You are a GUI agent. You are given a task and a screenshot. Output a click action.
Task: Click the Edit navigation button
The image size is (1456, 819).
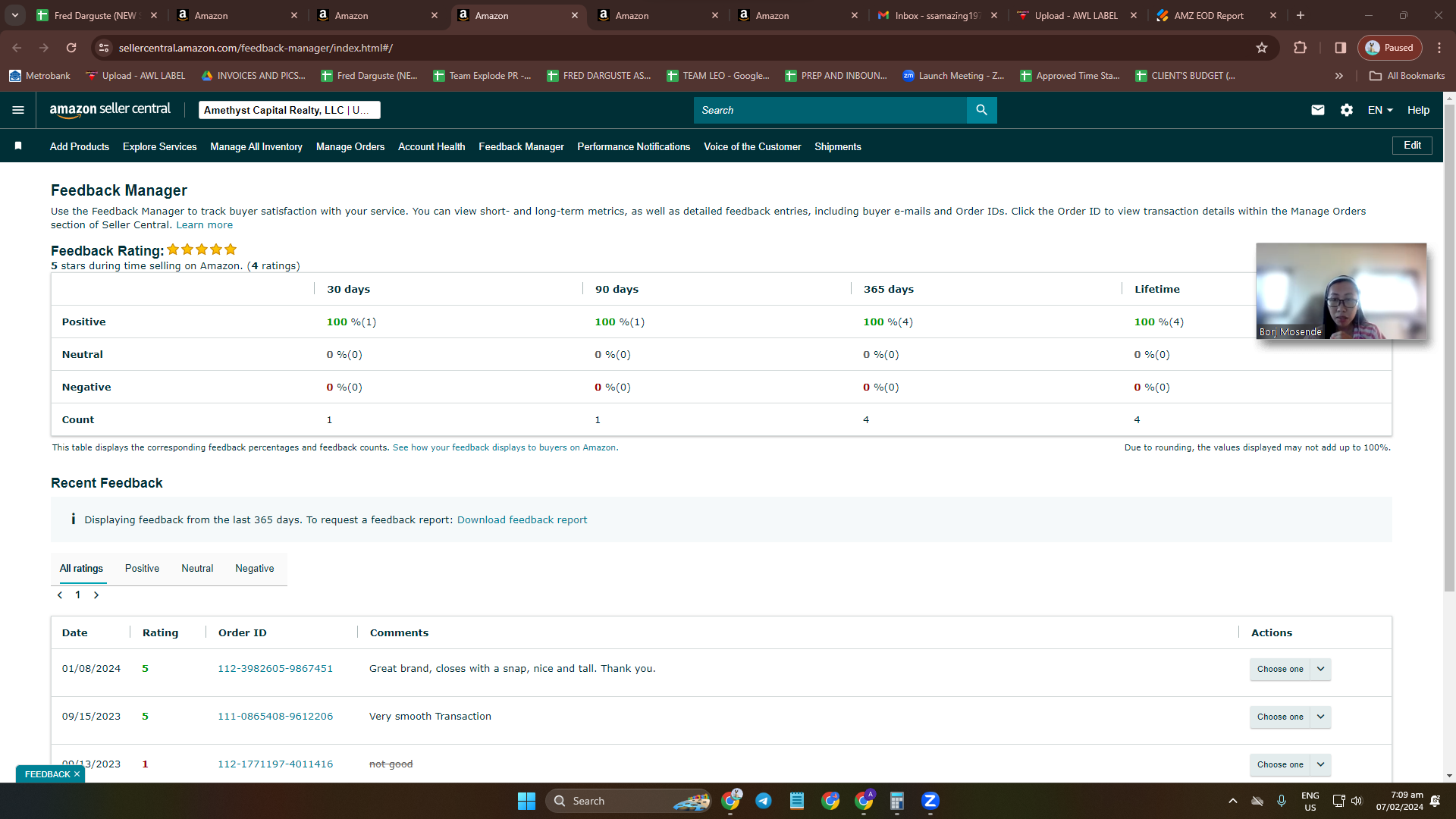click(x=1412, y=146)
